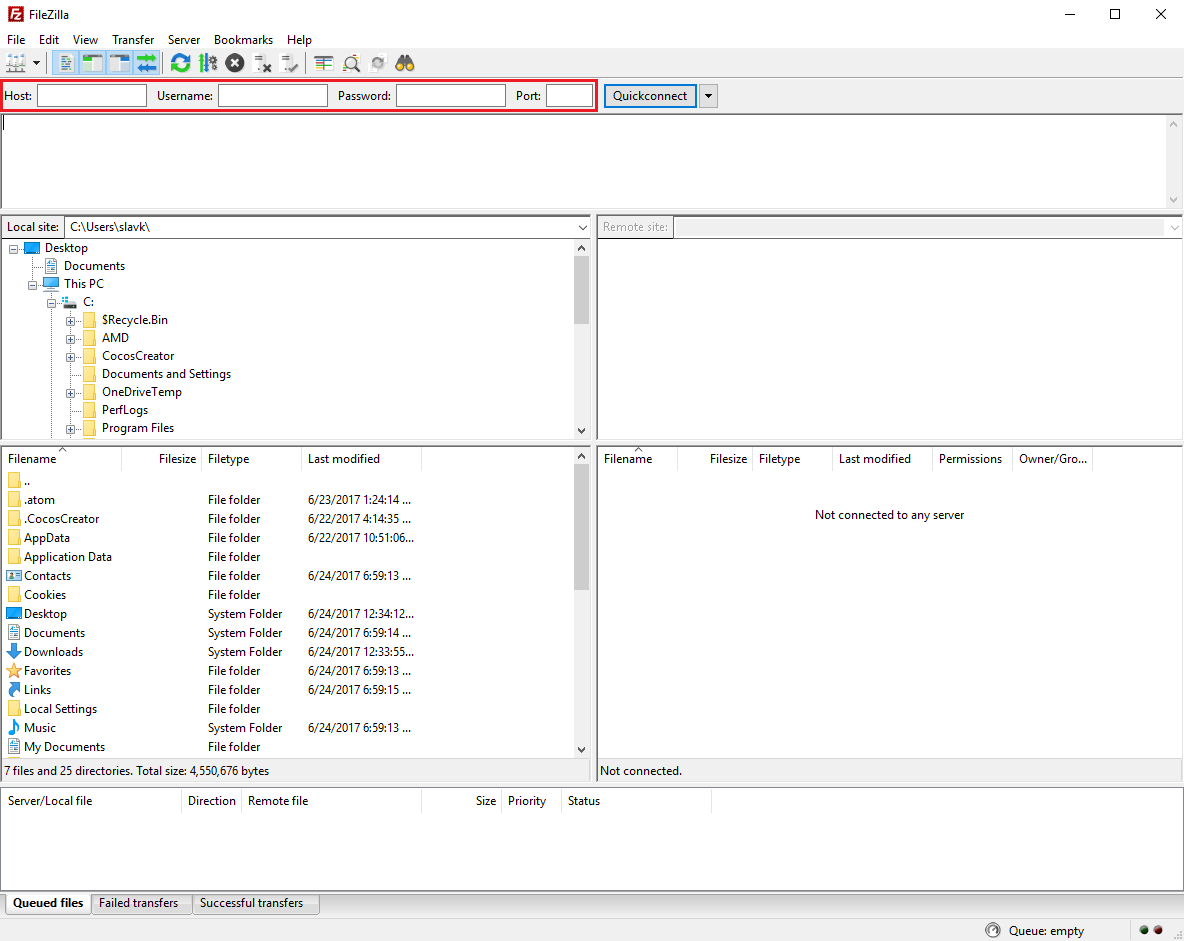Click the Quickconnect button
This screenshot has width=1184, height=941.
pos(650,96)
